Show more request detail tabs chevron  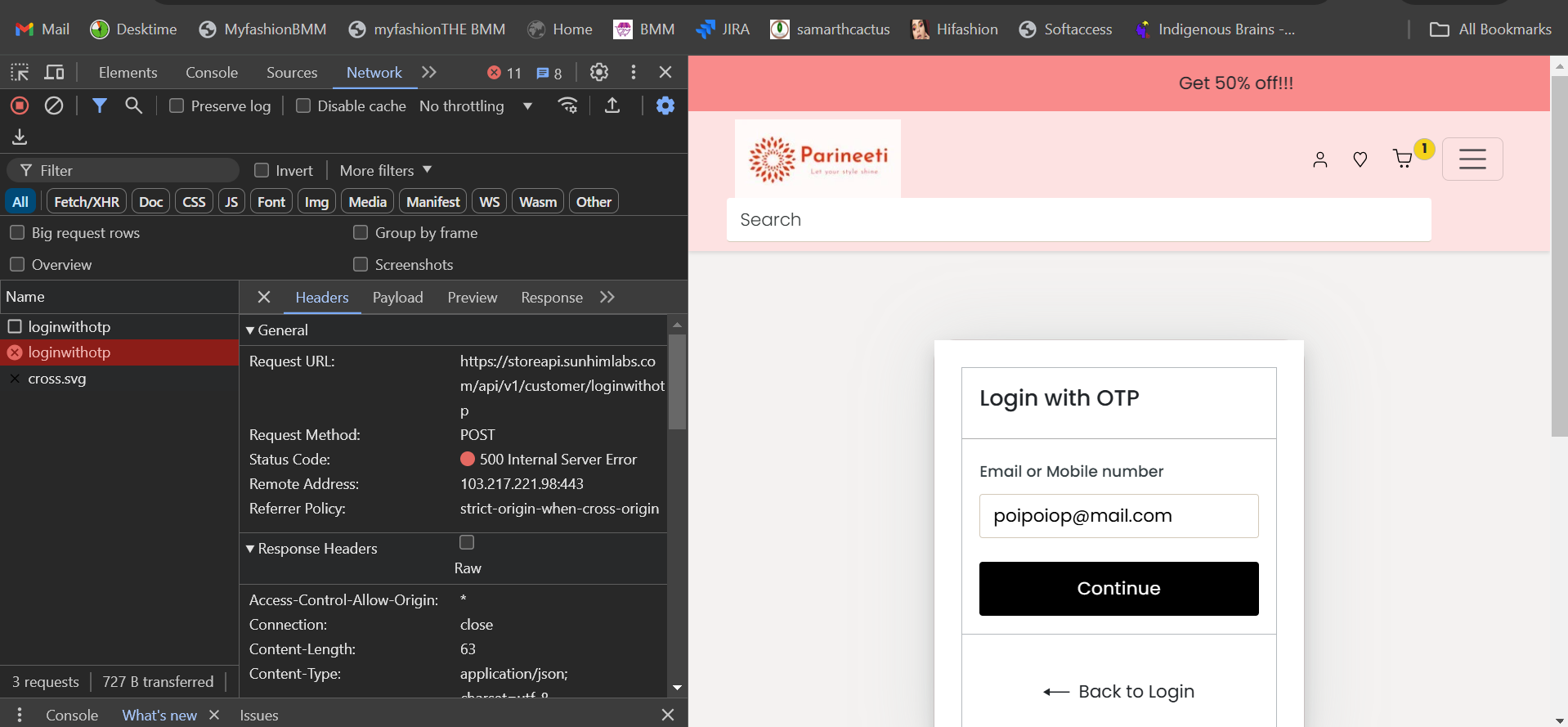point(607,297)
